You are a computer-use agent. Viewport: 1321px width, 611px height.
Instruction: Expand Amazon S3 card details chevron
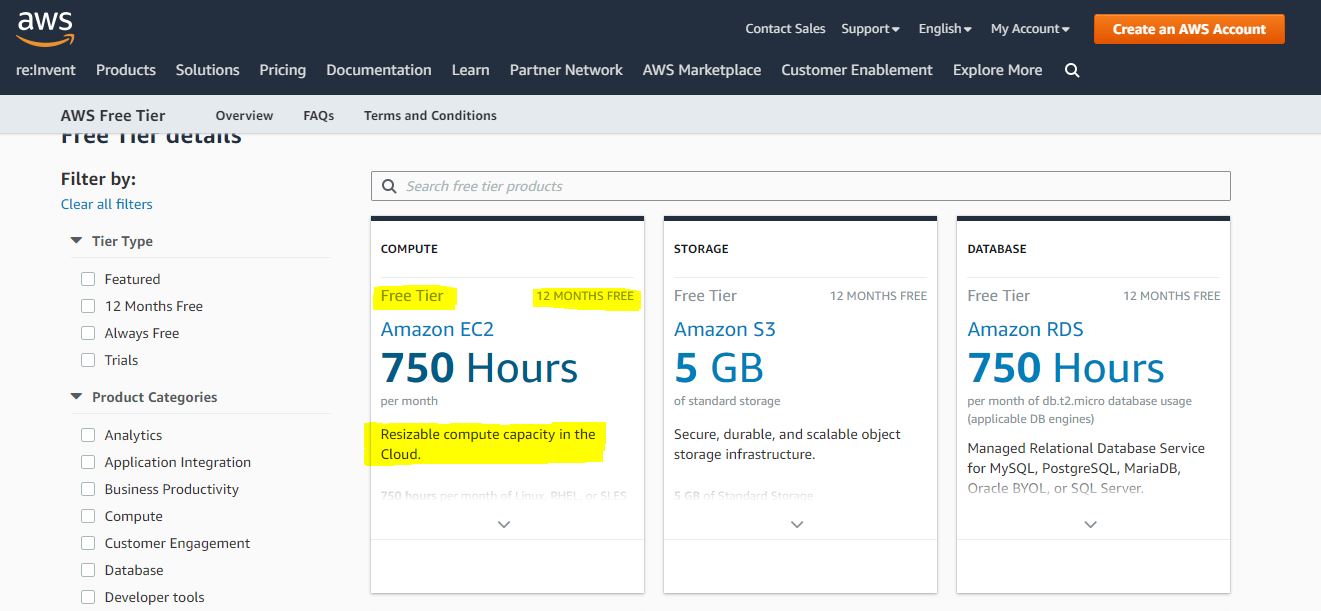[x=797, y=524]
